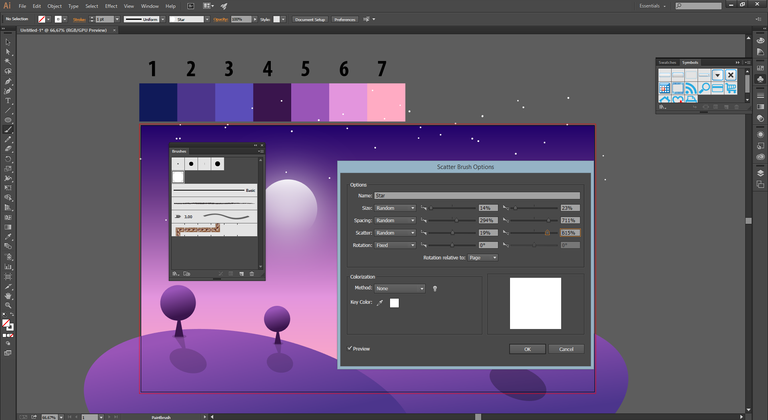Select the shopping cart symbol

click(x=731, y=88)
